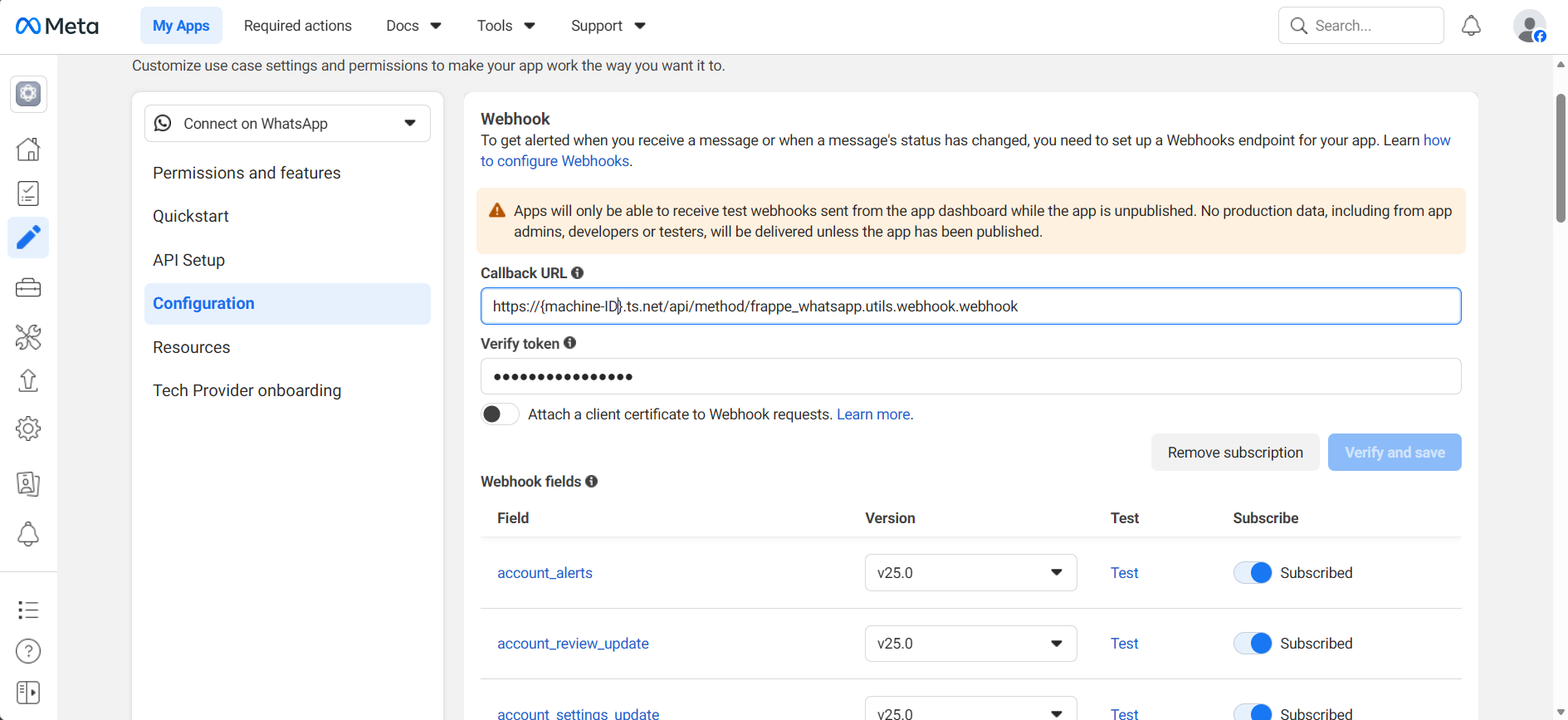Open the Meta logo home link
The image size is (1568, 720).
[56, 26]
